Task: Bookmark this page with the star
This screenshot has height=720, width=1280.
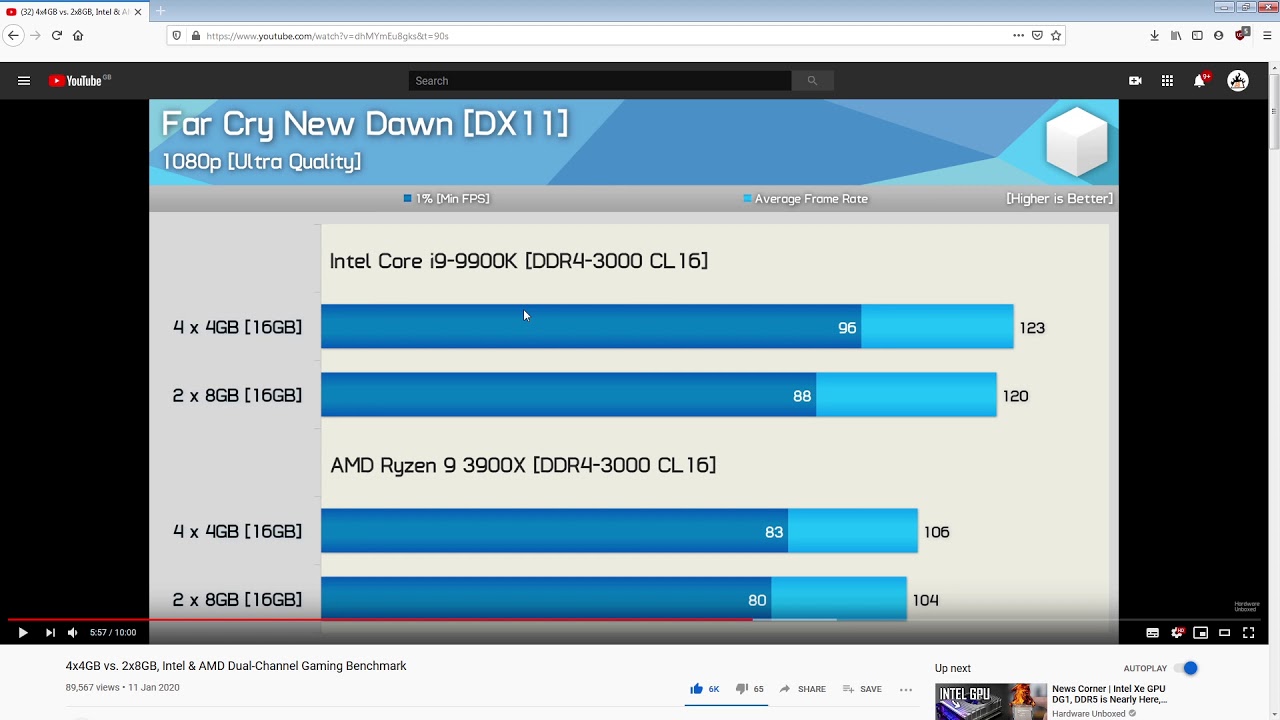Action: (1056, 35)
